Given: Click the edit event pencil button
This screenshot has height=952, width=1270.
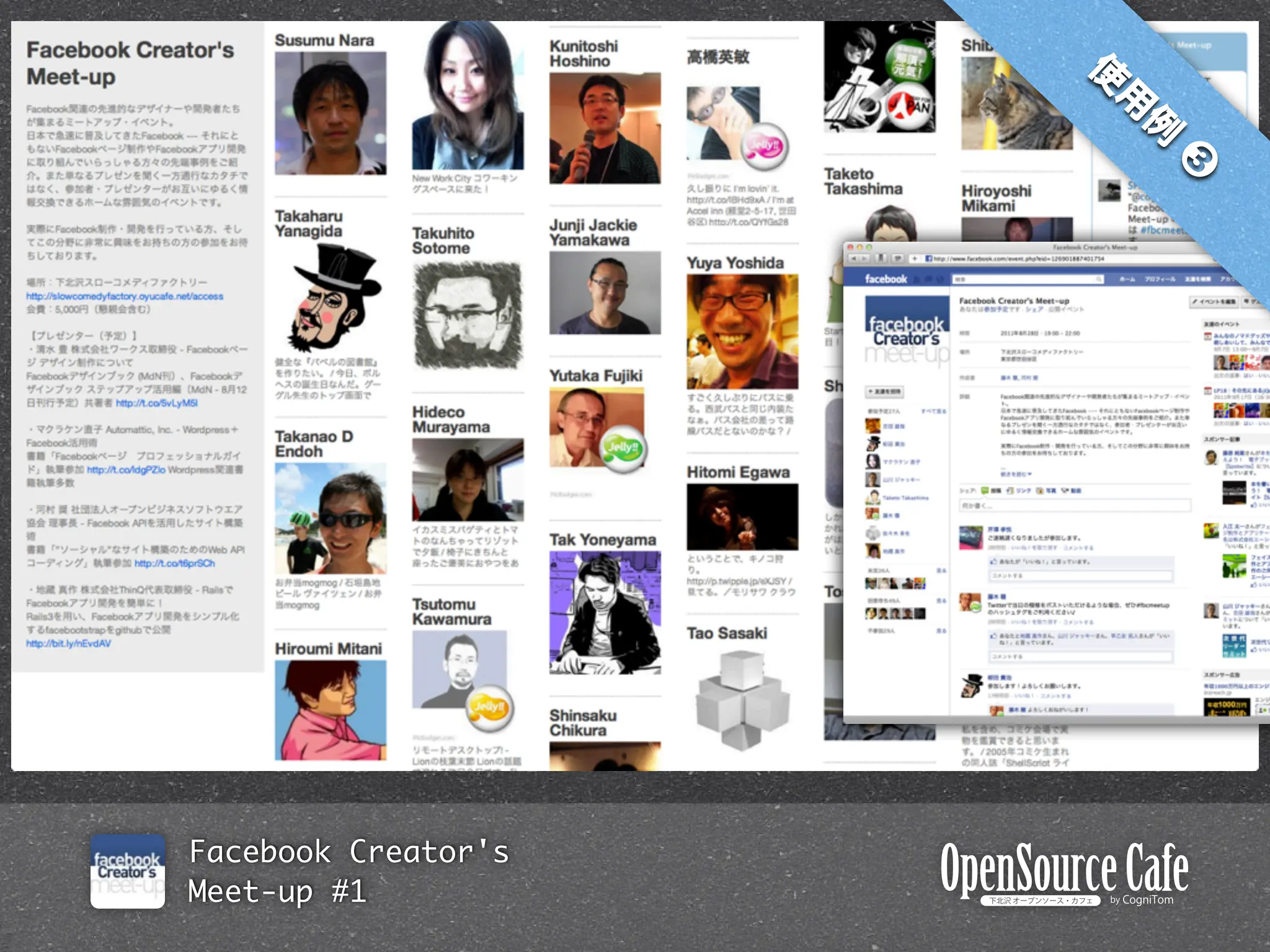Looking at the screenshot, I should click(1214, 302).
